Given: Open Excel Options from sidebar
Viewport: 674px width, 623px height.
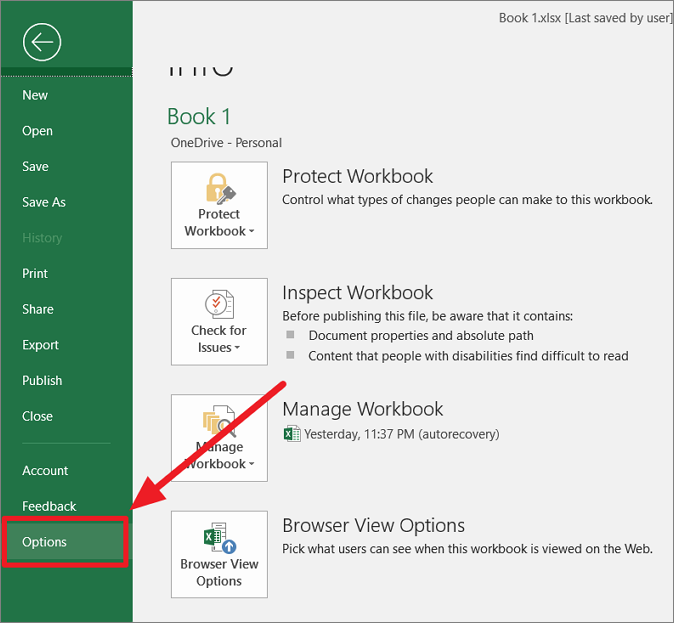Looking at the screenshot, I should click(65, 542).
